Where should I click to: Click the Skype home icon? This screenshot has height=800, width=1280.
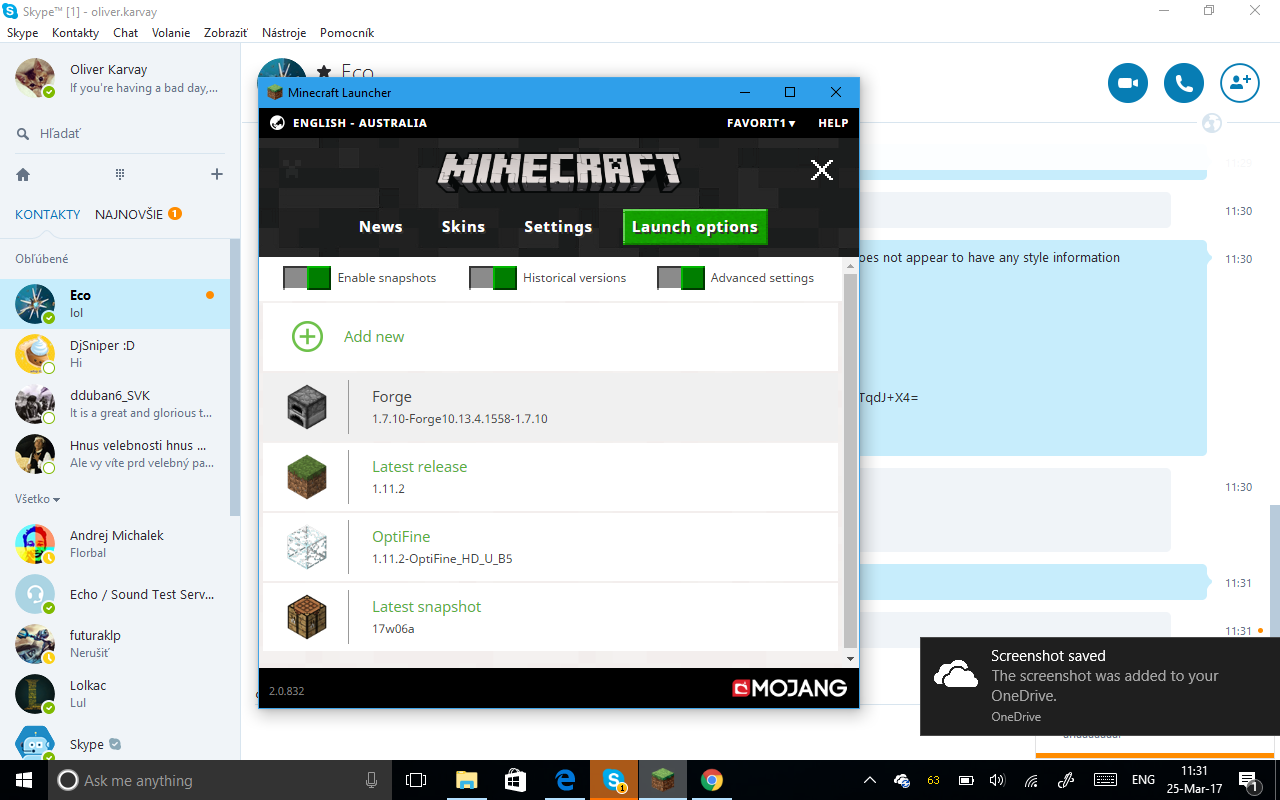[23, 174]
